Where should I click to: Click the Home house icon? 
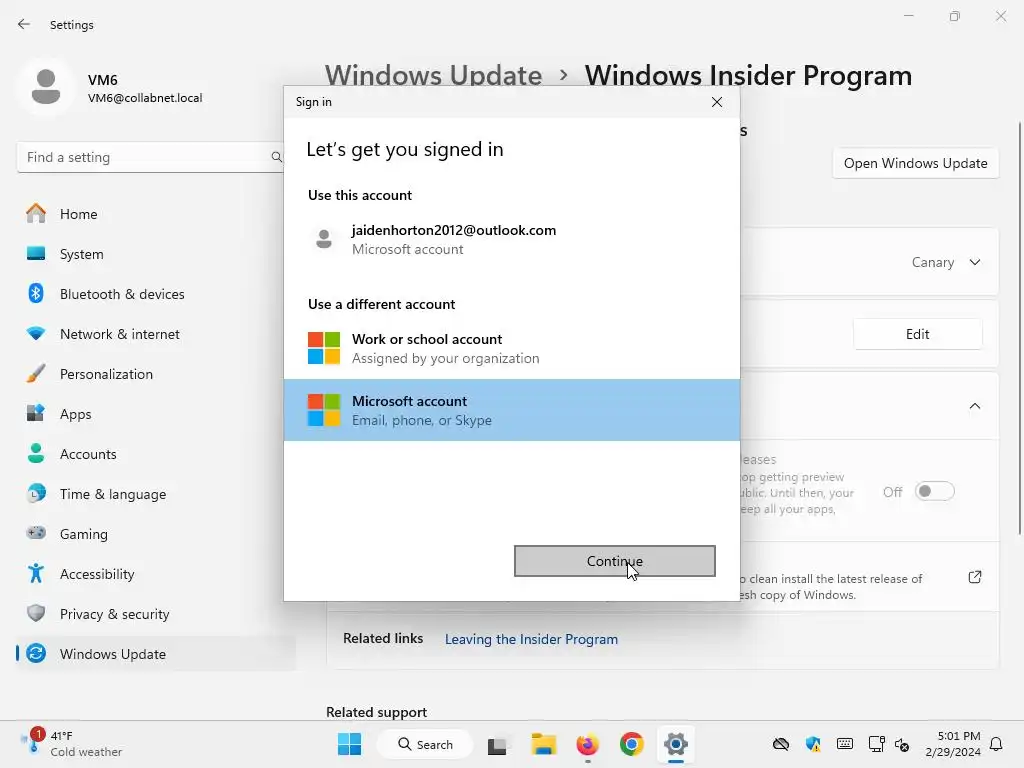tap(36, 213)
